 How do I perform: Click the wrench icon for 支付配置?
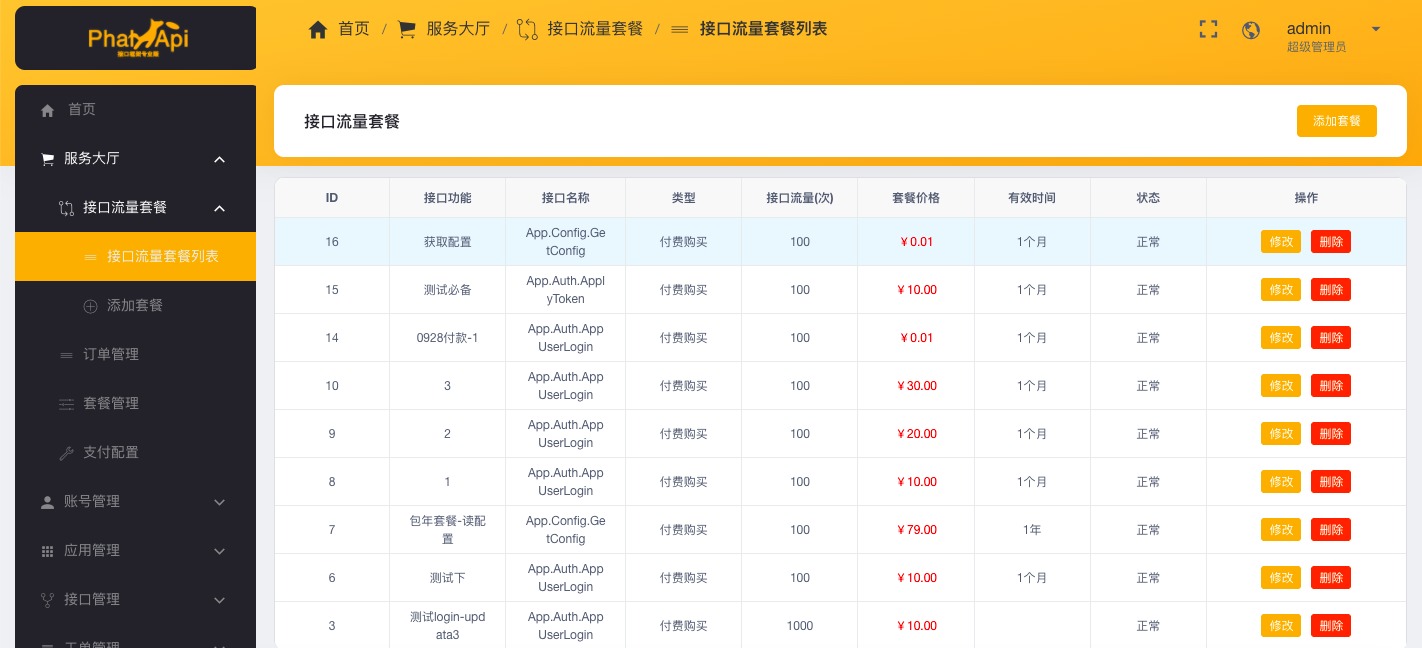click(x=67, y=453)
